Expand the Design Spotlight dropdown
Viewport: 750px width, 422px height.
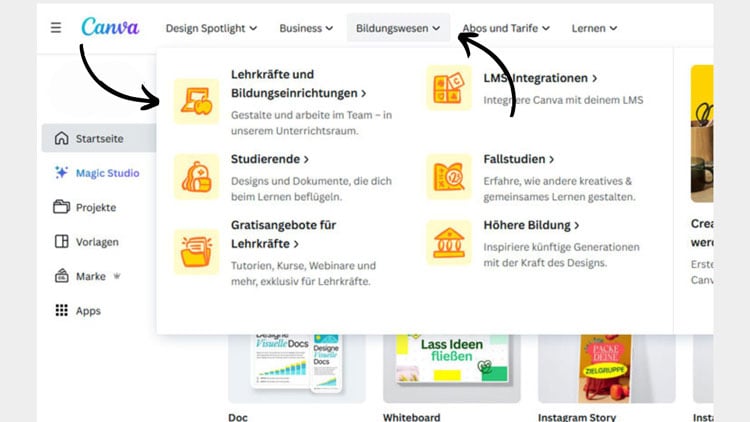[x=211, y=29]
